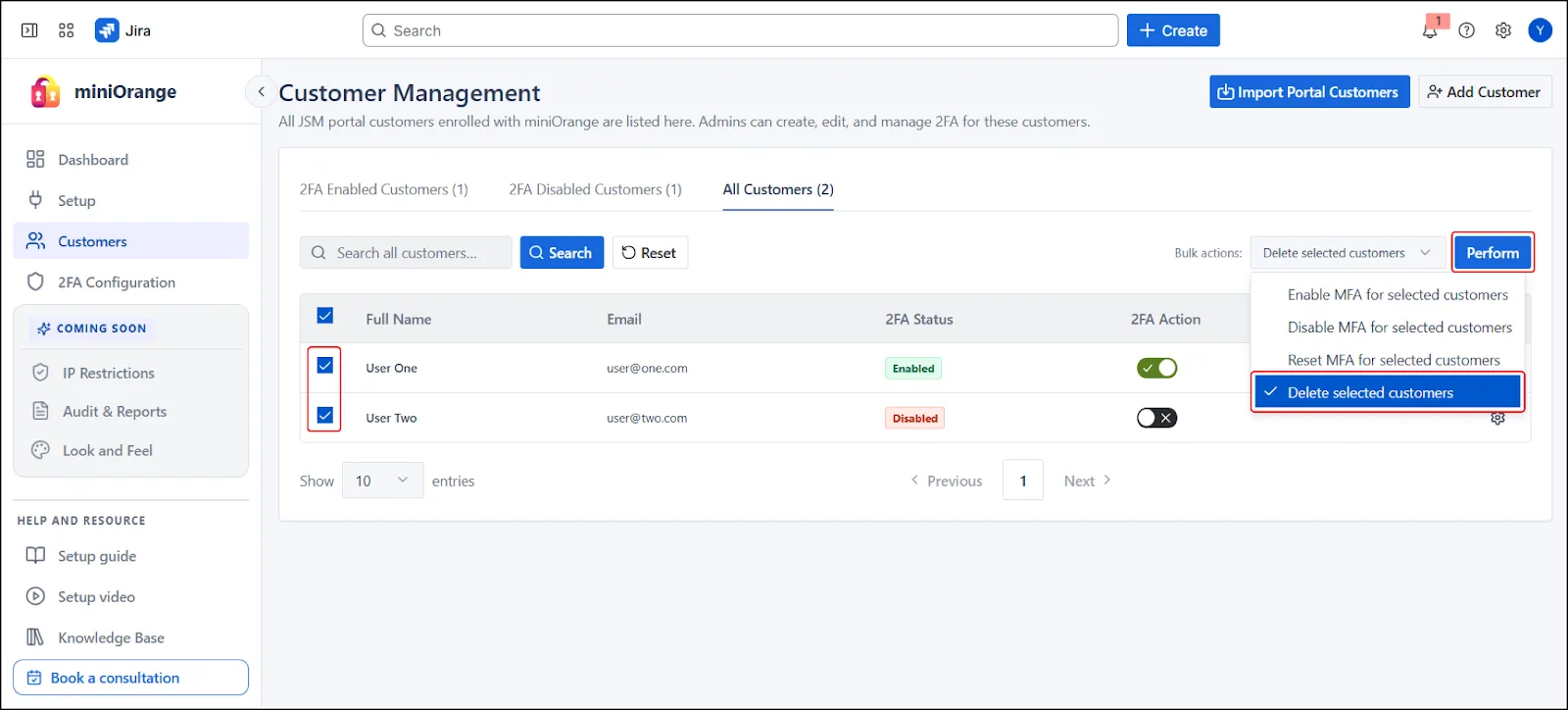Open the user profile avatar
This screenshot has width=1568, height=710.
[x=1540, y=30]
